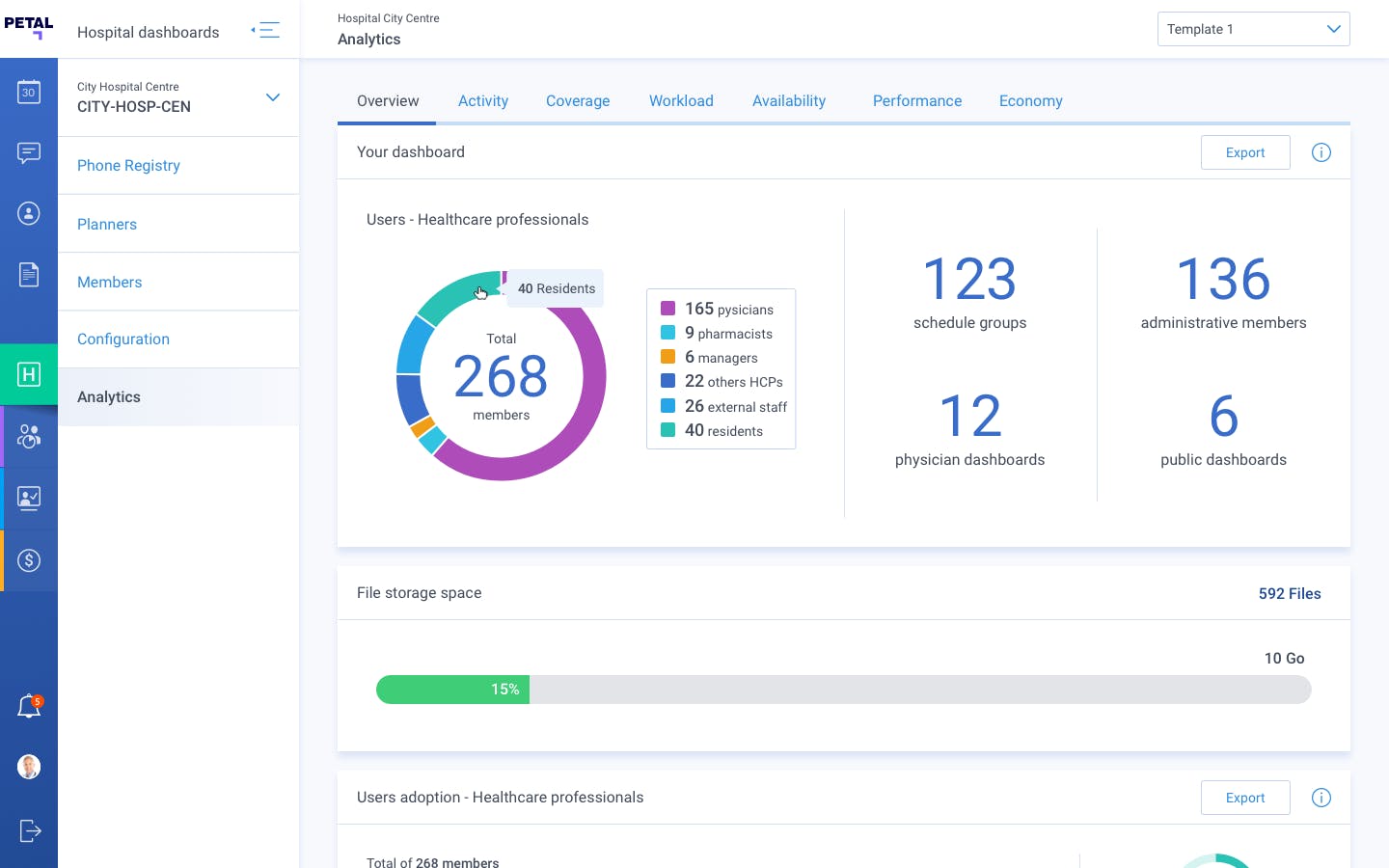Viewport: 1389px width, 868px height.
Task: Click the Export button on Your dashboard
Action: click(x=1245, y=152)
